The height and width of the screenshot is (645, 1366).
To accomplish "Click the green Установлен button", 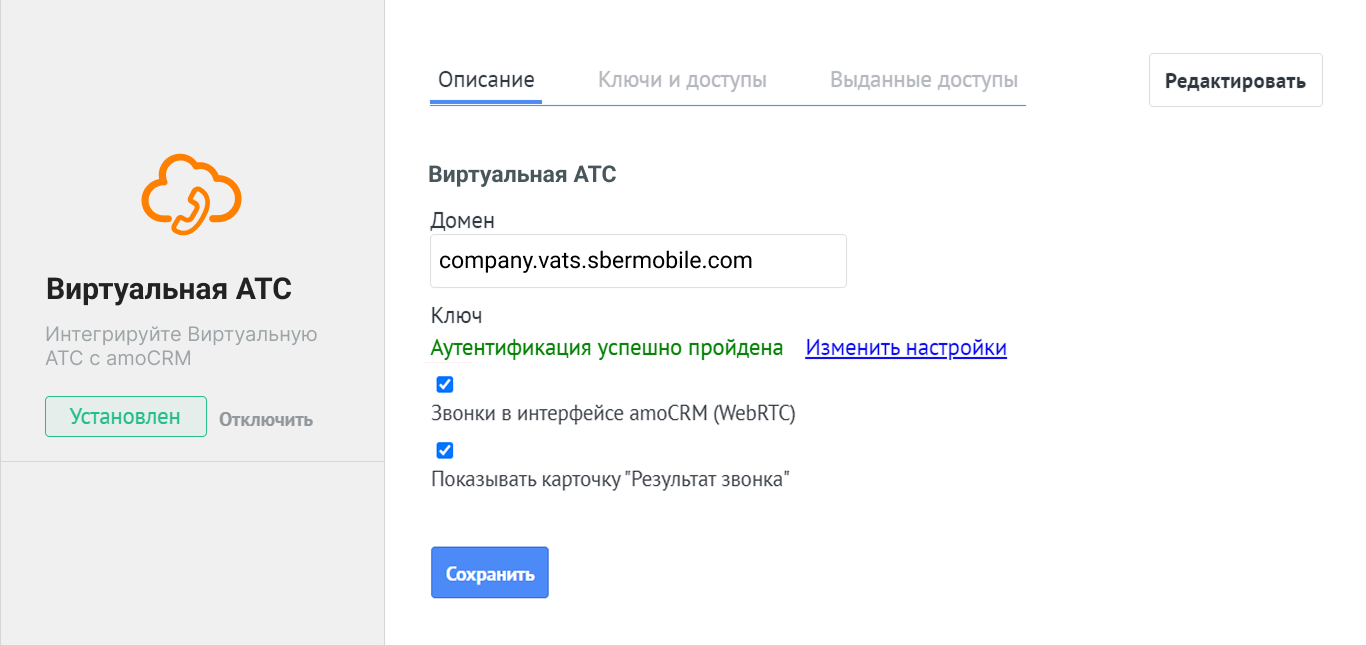I will tap(126, 417).
